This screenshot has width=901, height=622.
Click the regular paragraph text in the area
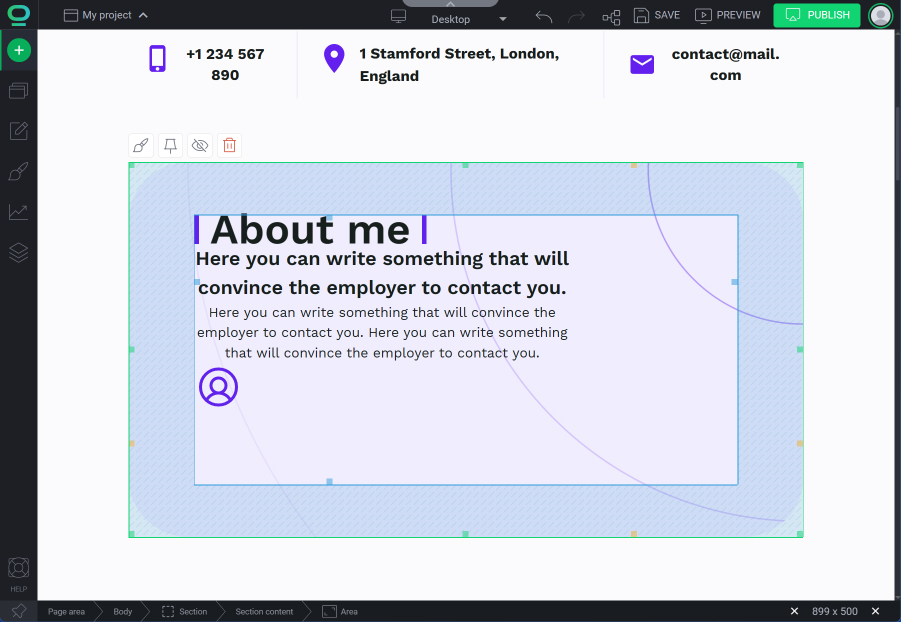coord(382,332)
